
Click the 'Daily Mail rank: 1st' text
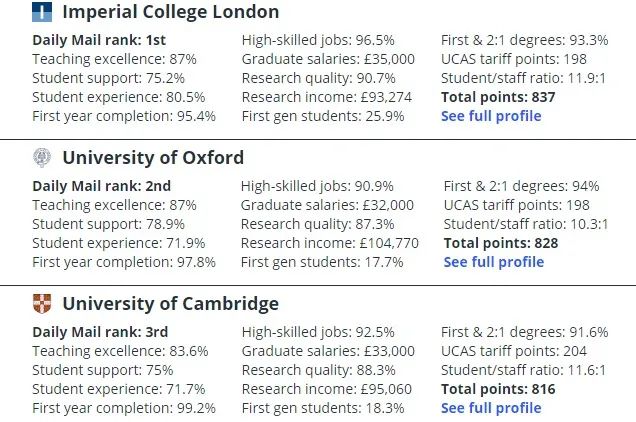(x=99, y=41)
